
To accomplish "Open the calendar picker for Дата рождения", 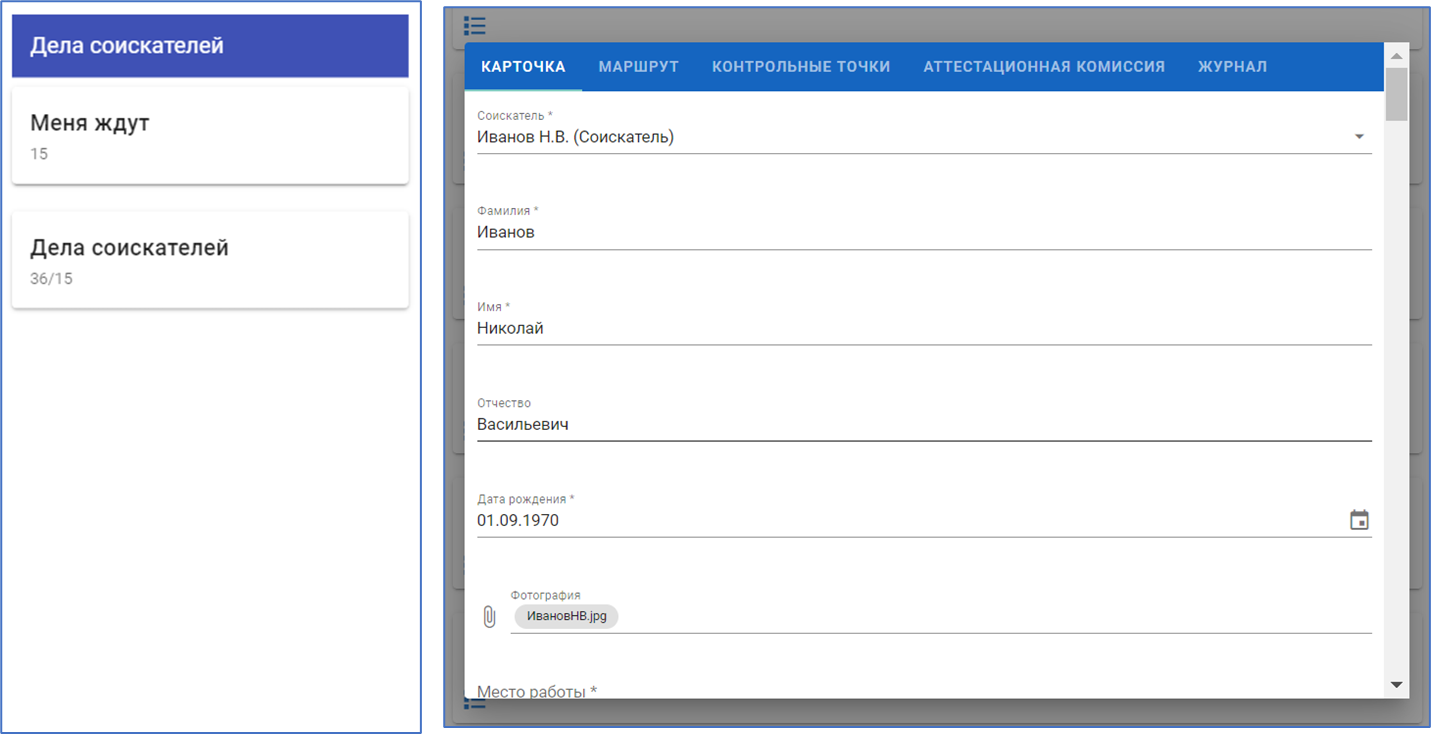I will click(1359, 520).
